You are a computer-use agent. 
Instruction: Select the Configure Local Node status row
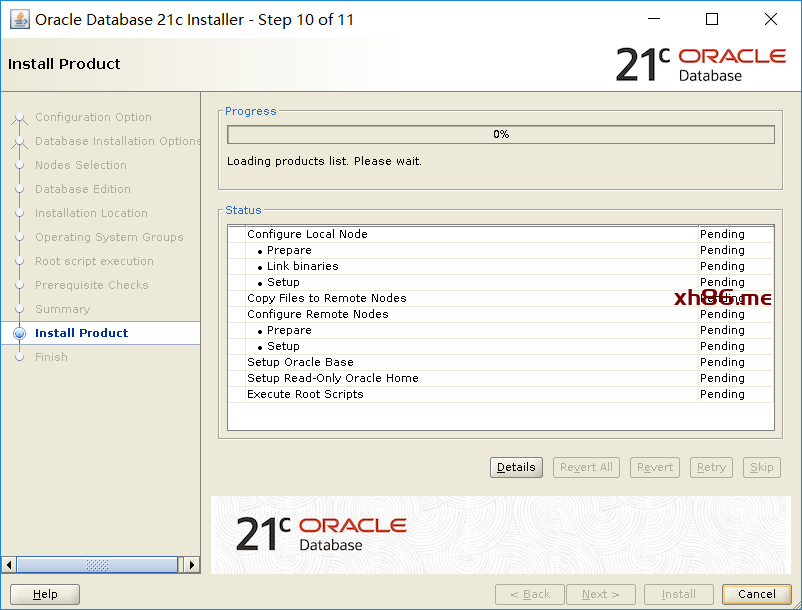pos(307,234)
